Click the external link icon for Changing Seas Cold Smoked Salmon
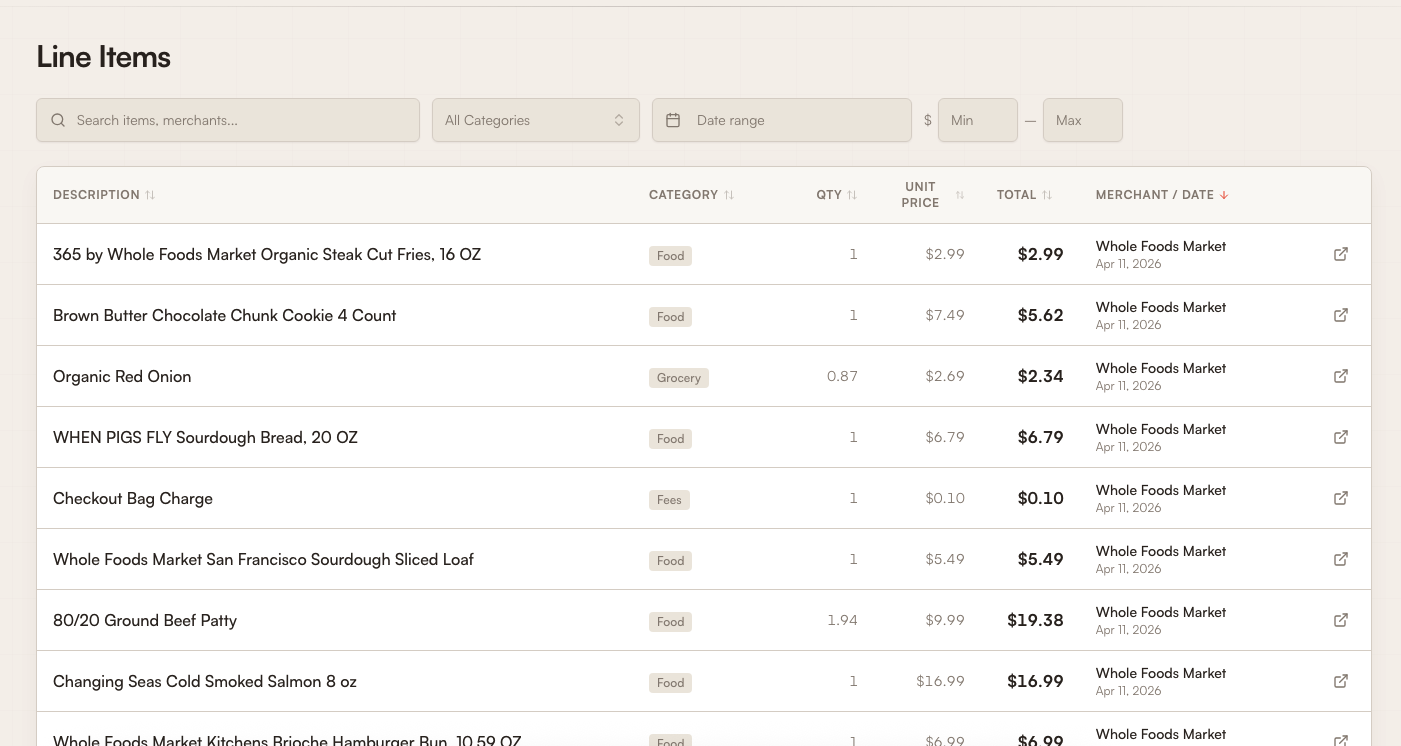Viewport: 1401px width, 746px height. click(1340, 681)
